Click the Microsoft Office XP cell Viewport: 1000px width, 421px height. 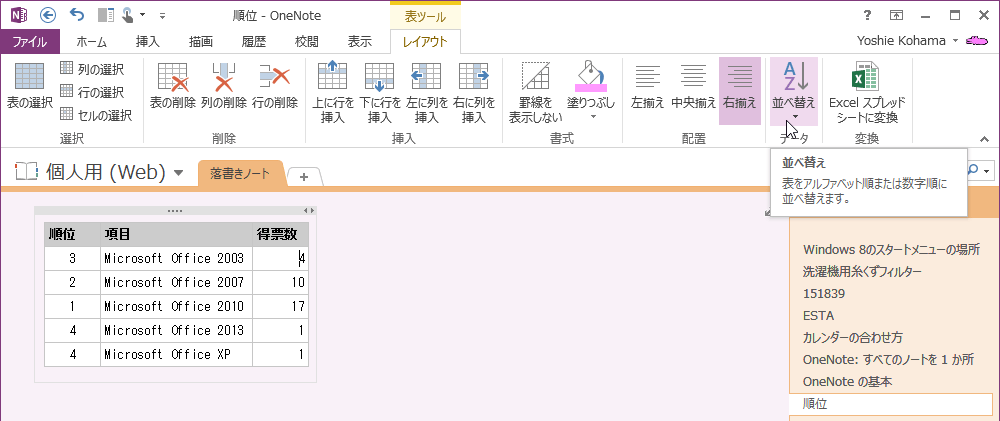pyautogui.click(x=176, y=355)
